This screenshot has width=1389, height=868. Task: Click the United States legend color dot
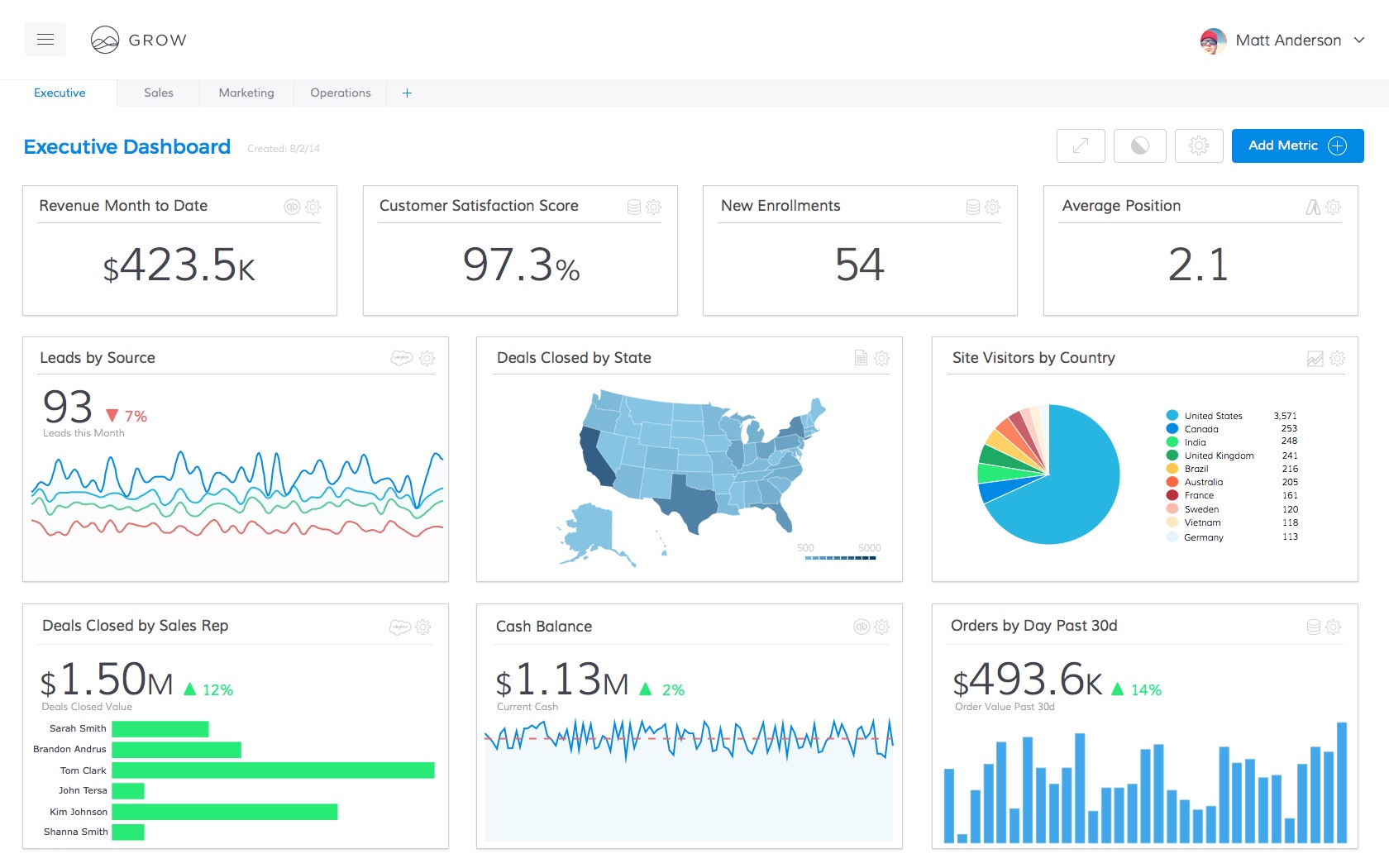pos(1172,416)
